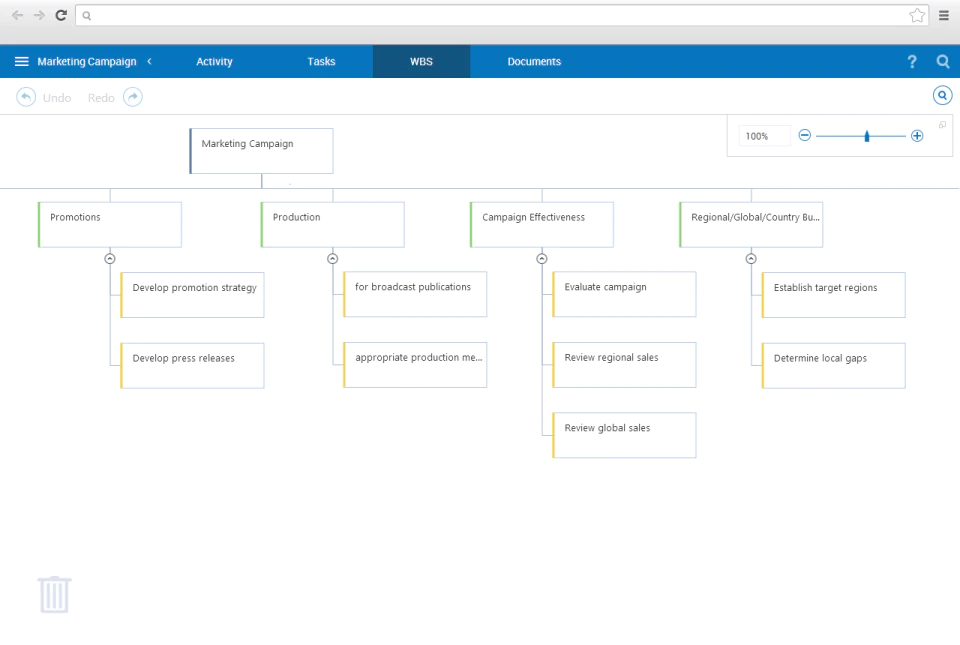Collapse the Regional/Global/Country branch
The width and height of the screenshot is (960, 645).
point(751,259)
